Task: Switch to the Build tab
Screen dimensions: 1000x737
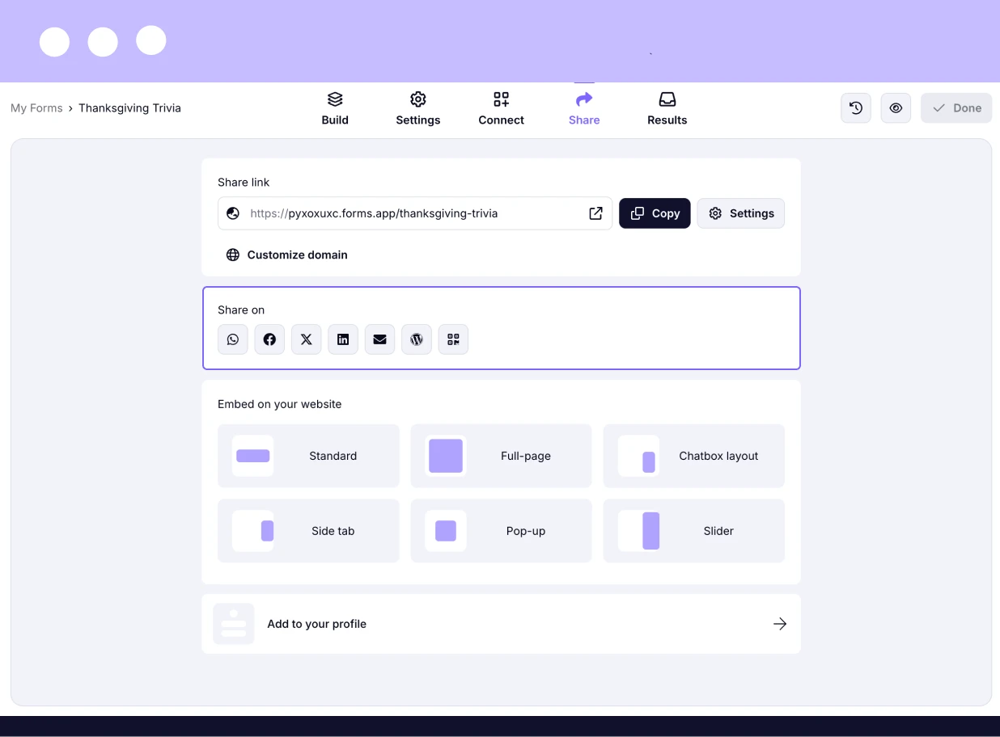Action: tap(335, 108)
